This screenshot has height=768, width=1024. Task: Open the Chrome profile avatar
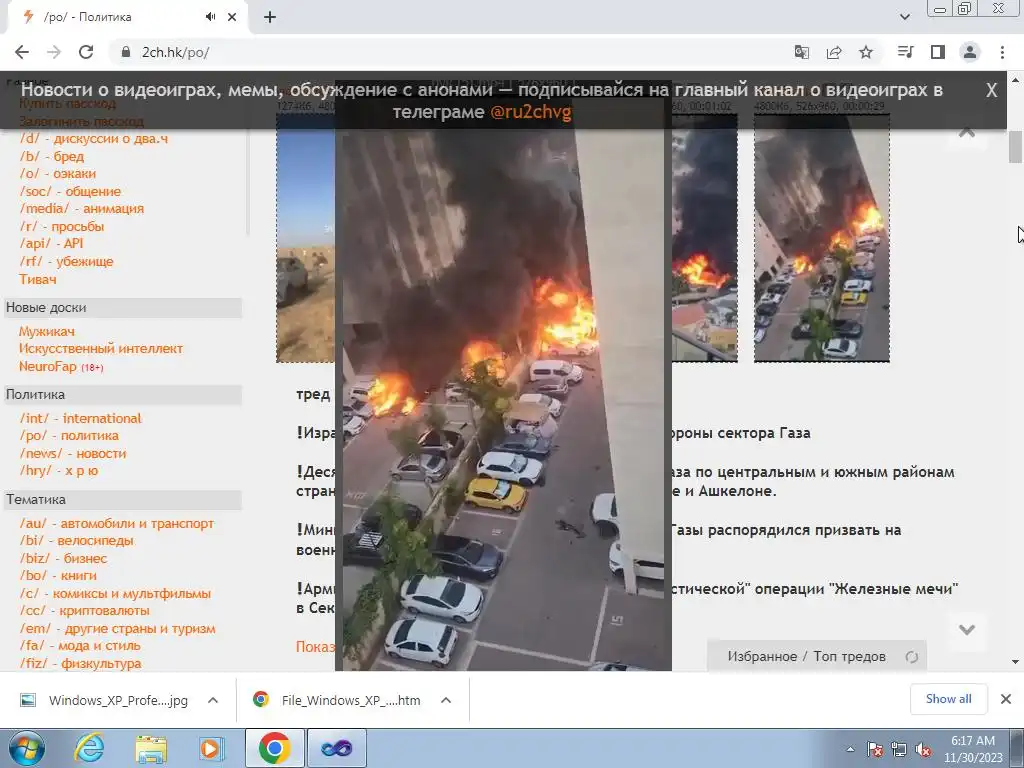pyautogui.click(x=970, y=52)
